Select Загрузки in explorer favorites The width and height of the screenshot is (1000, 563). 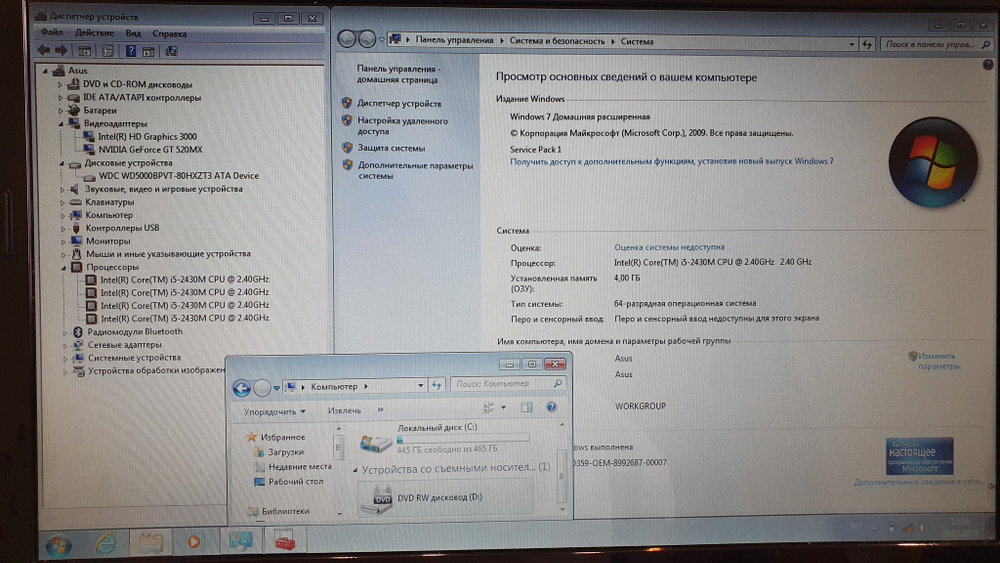coord(285,451)
